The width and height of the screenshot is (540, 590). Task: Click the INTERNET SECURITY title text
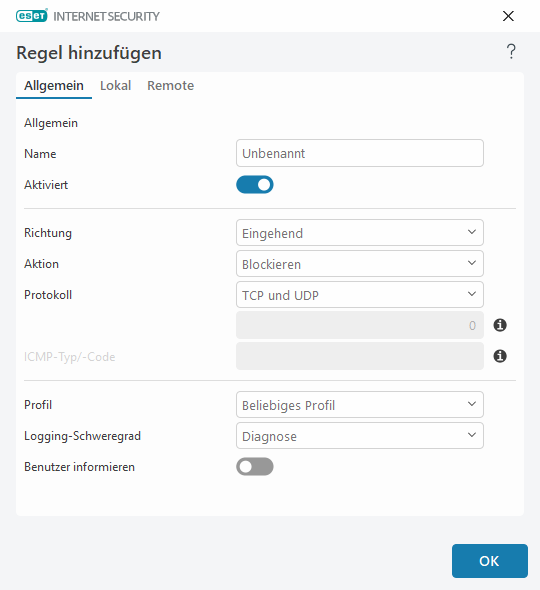coord(106,16)
